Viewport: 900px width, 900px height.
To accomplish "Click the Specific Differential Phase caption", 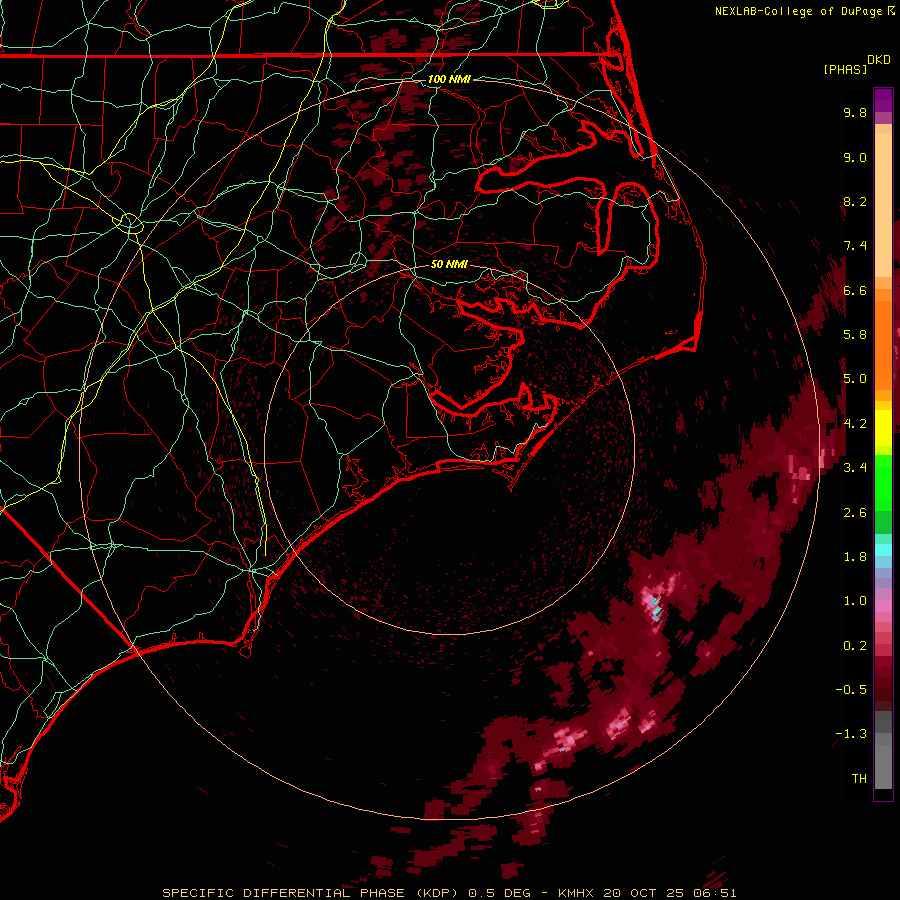I will tap(449, 893).
